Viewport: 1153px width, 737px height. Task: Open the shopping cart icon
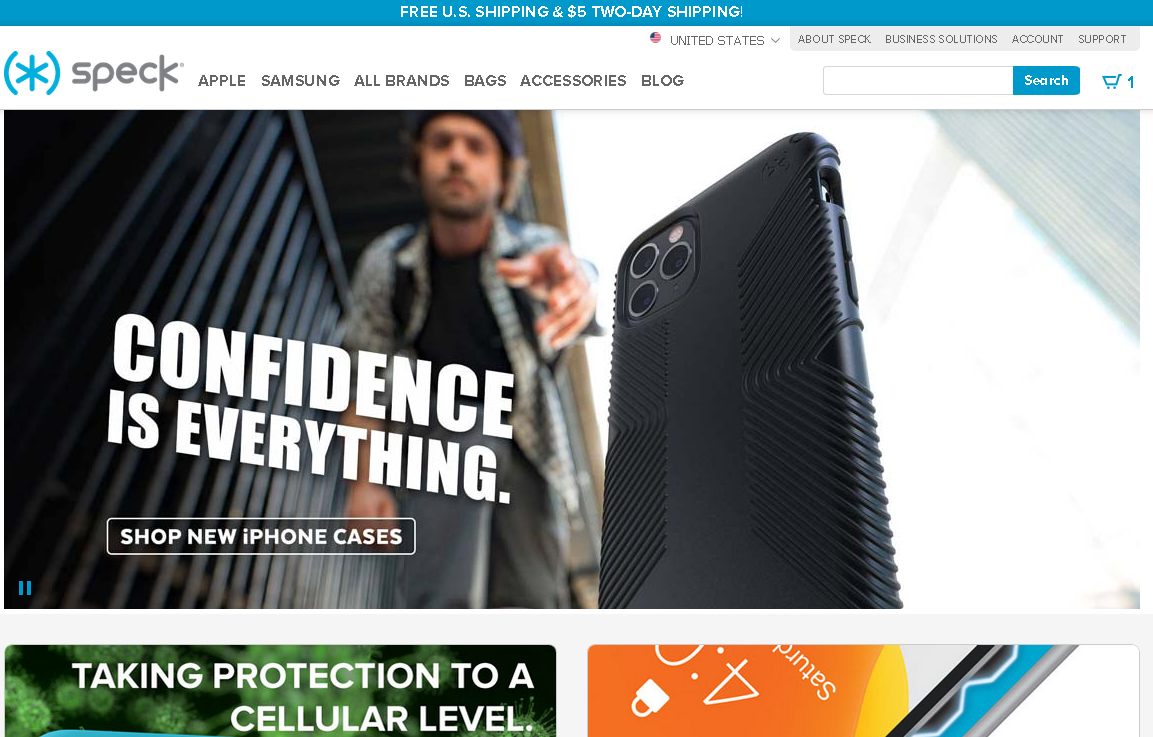[x=1110, y=81]
